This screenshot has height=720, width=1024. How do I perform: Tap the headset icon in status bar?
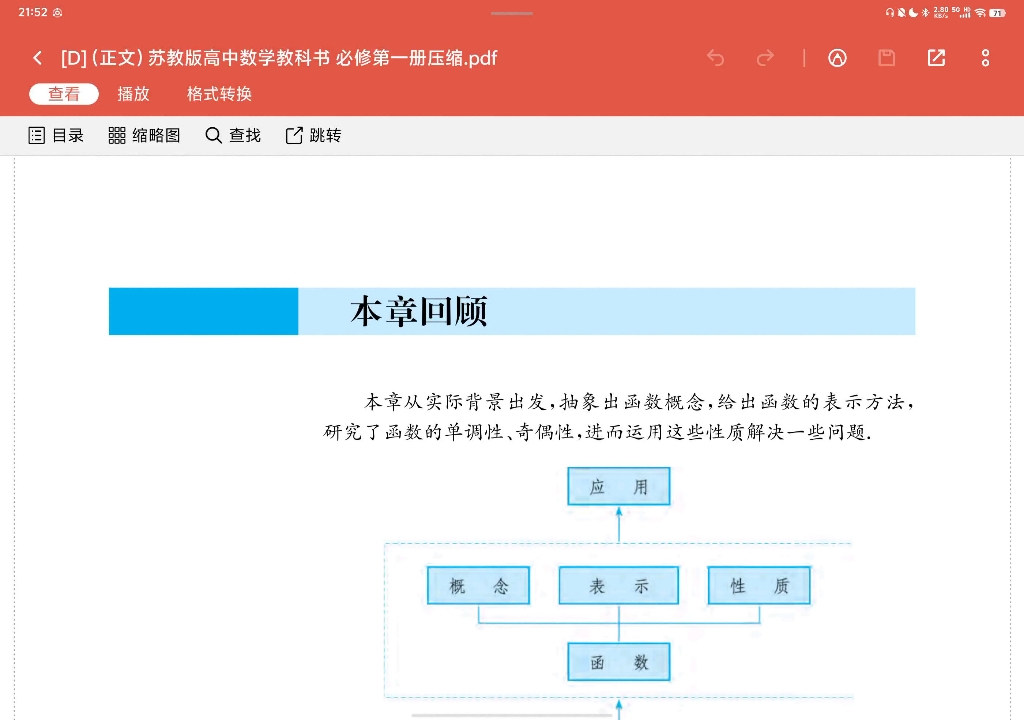coord(888,13)
